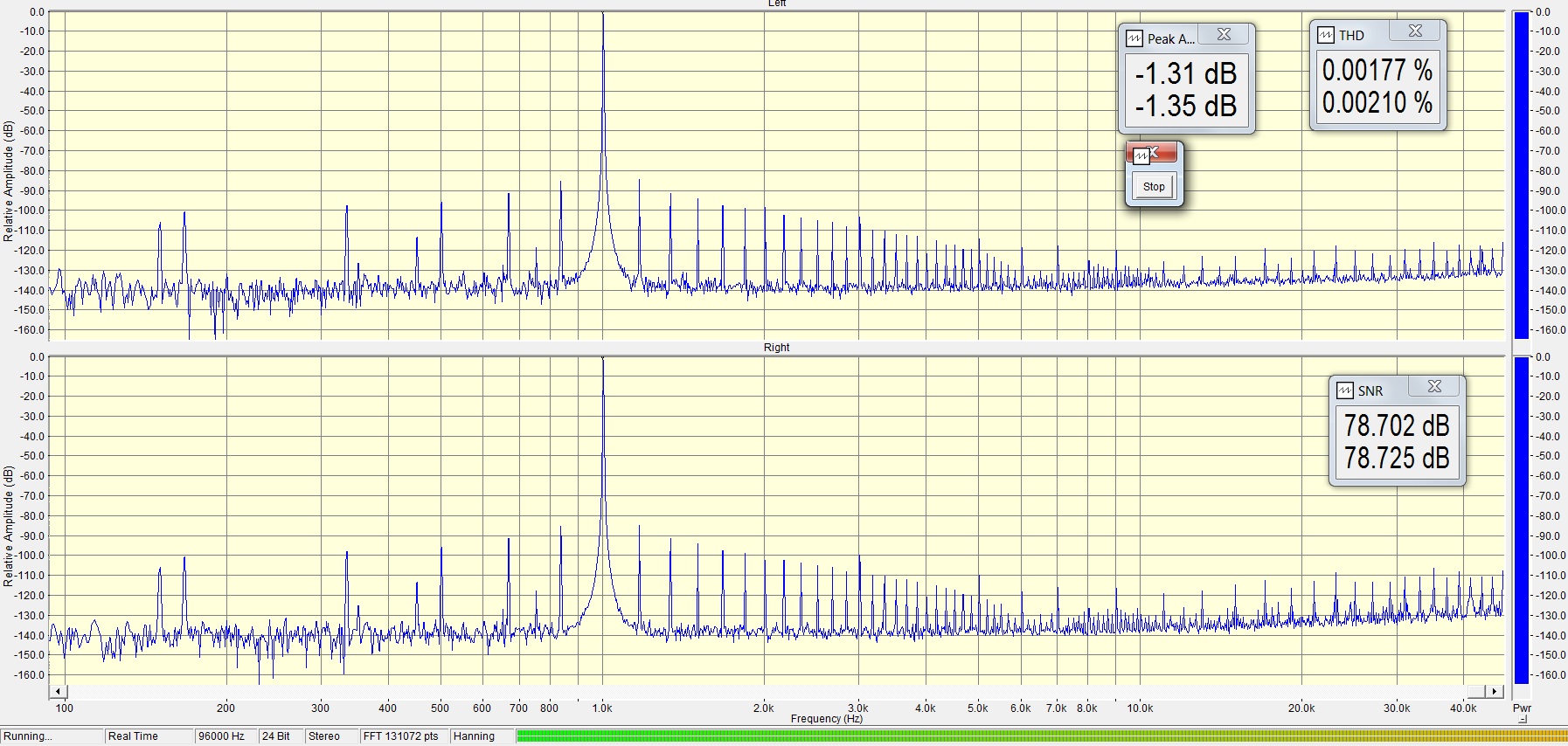
Task: Click the 96000 Hz sampling rate field
Action: coord(226,736)
